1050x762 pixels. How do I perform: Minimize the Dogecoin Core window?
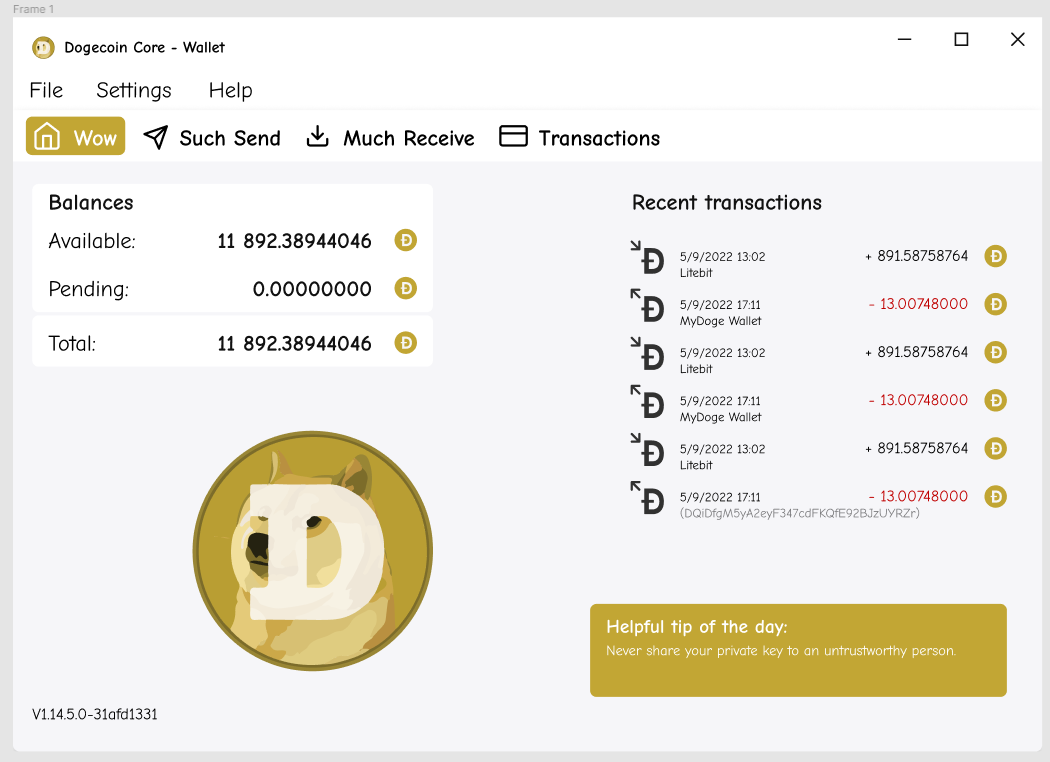[905, 40]
